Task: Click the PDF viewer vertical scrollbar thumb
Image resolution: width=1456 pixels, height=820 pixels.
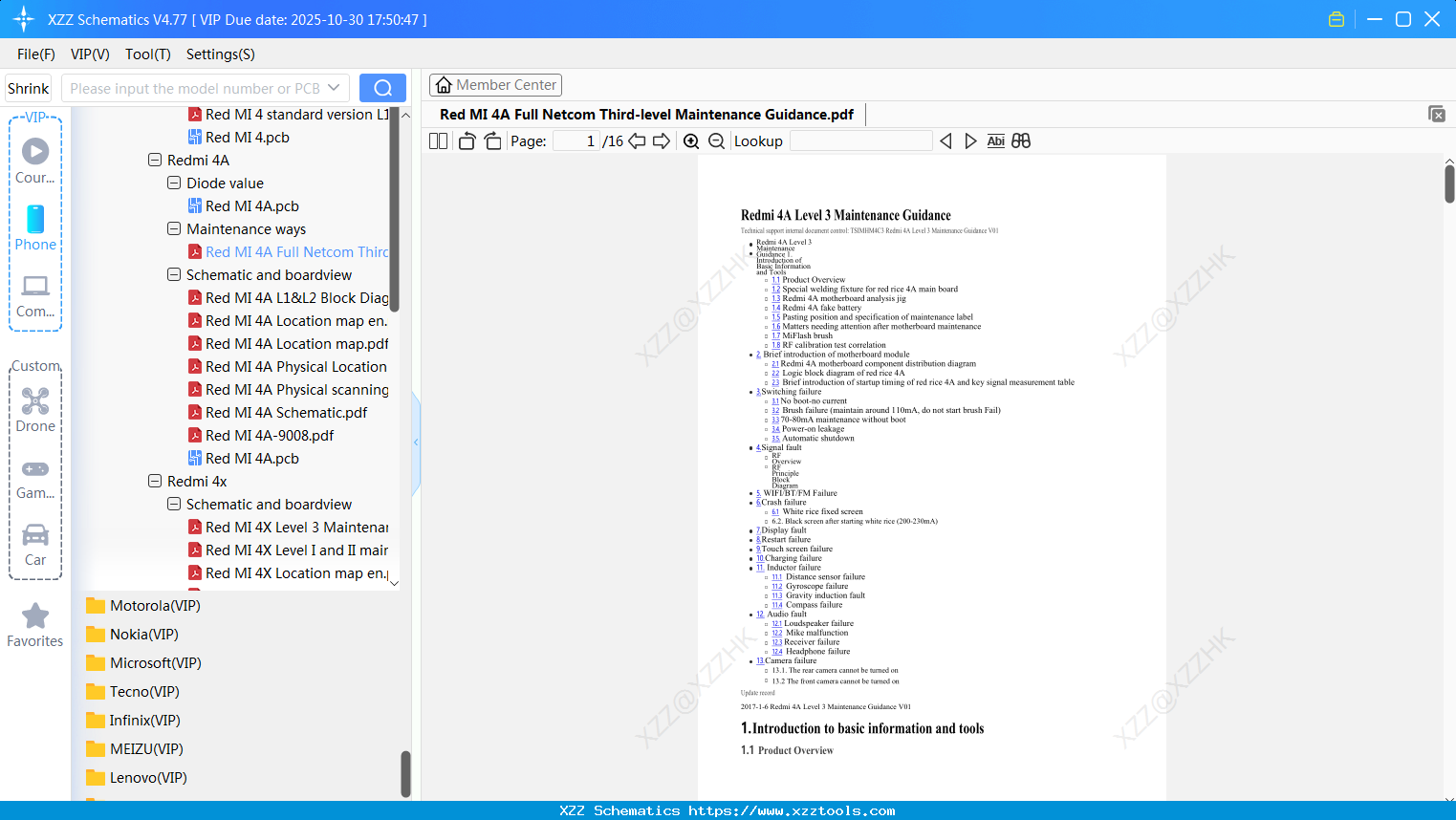Action: pyautogui.click(x=1449, y=183)
